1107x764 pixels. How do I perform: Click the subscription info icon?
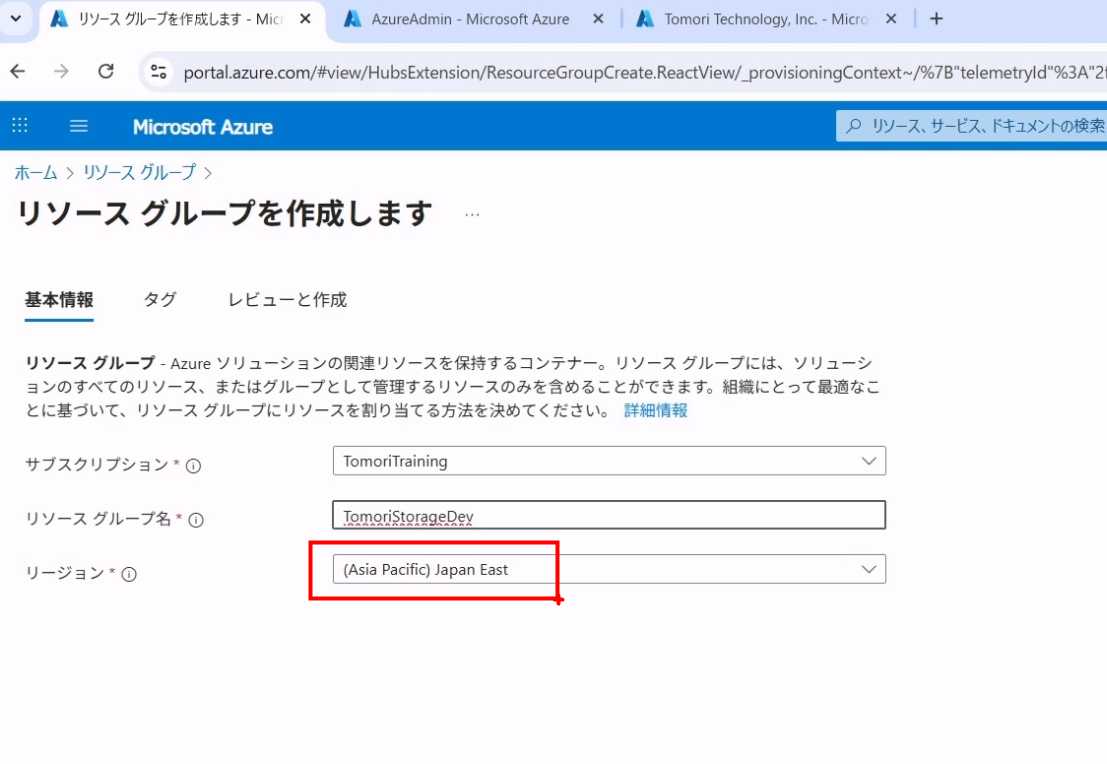coord(194,465)
